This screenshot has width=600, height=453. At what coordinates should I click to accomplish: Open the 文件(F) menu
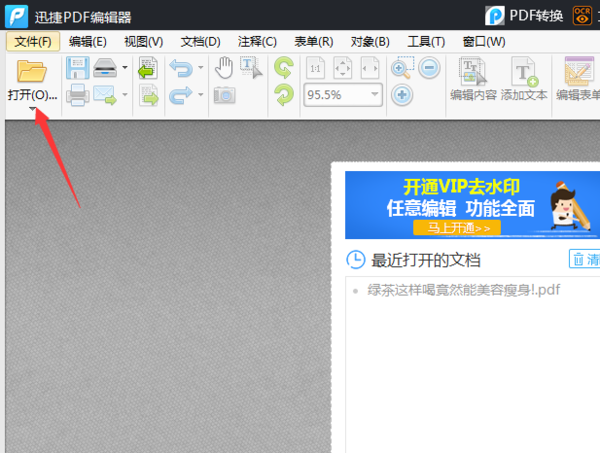click(x=33, y=41)
